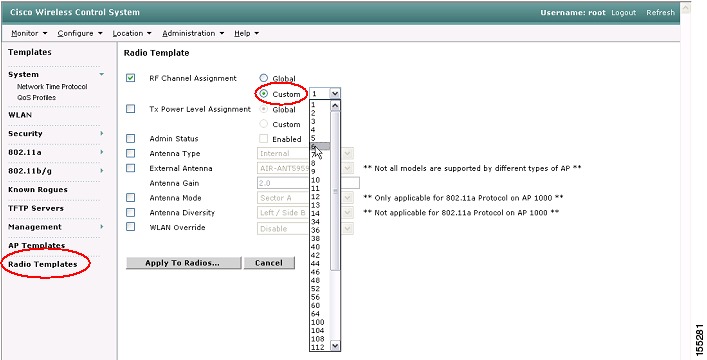
Task: Select channel 64 in the list
Action: click(x=320, y=314)
